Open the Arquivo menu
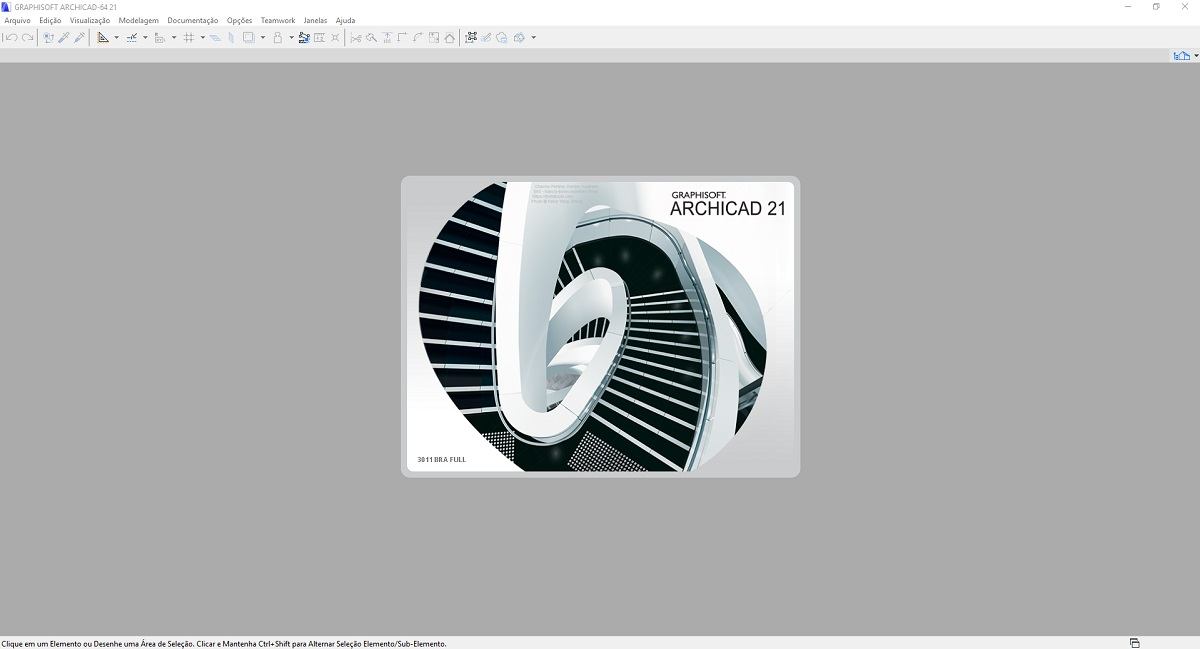Viewport: 1200px width, 649px height. (18, 20)
